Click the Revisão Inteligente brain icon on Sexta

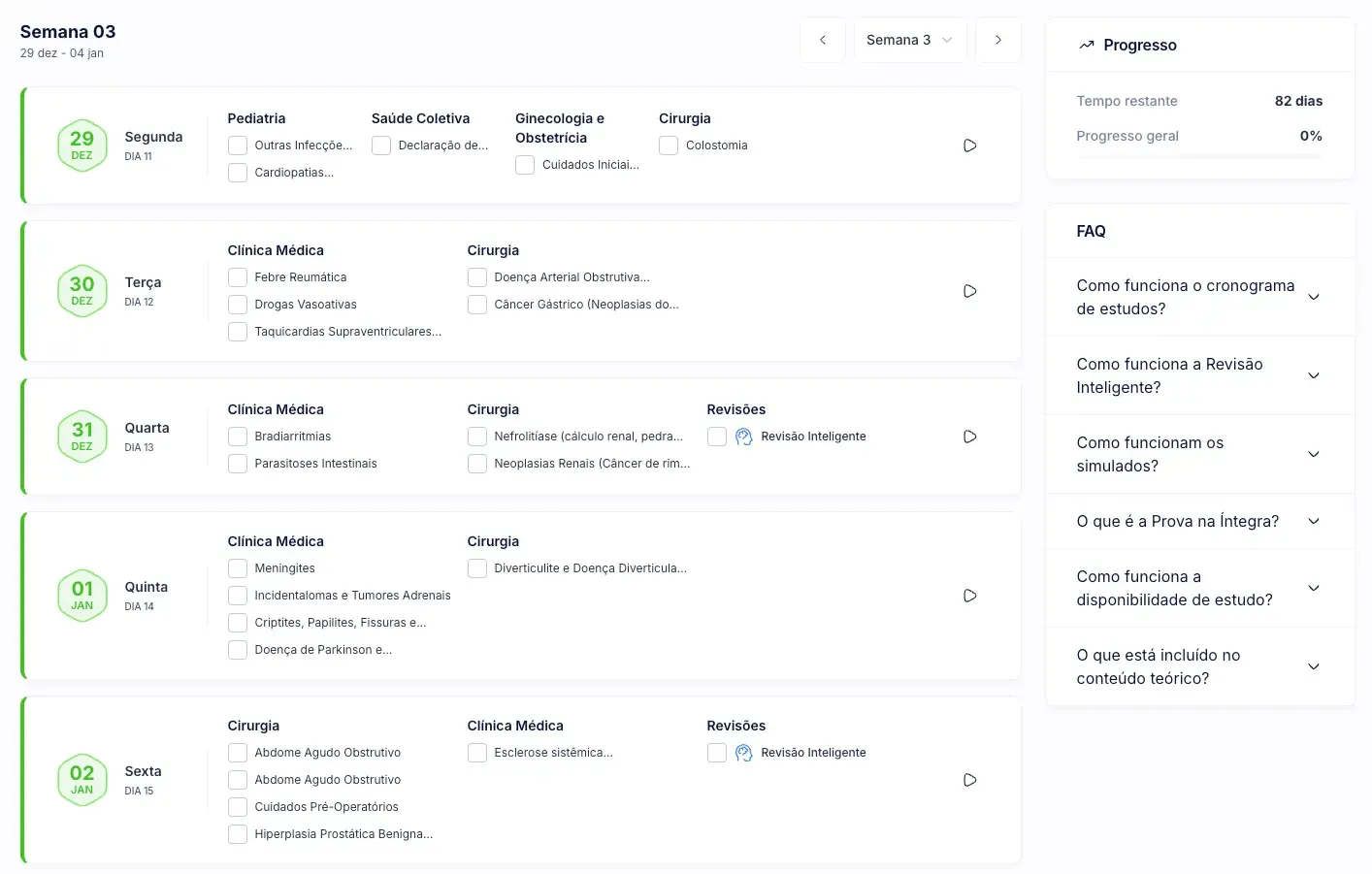743,752
